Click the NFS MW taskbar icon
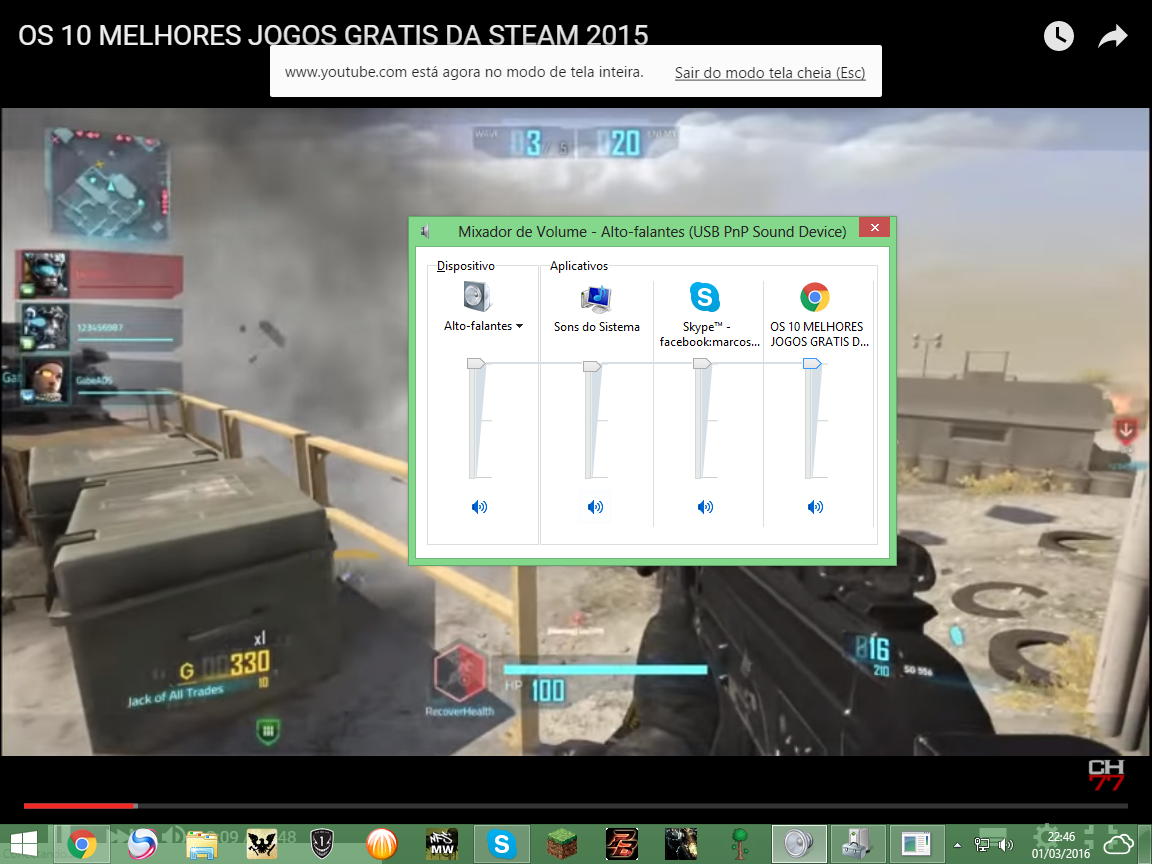The height and width of the screenshot is (864, 1152). click(442, 844)
